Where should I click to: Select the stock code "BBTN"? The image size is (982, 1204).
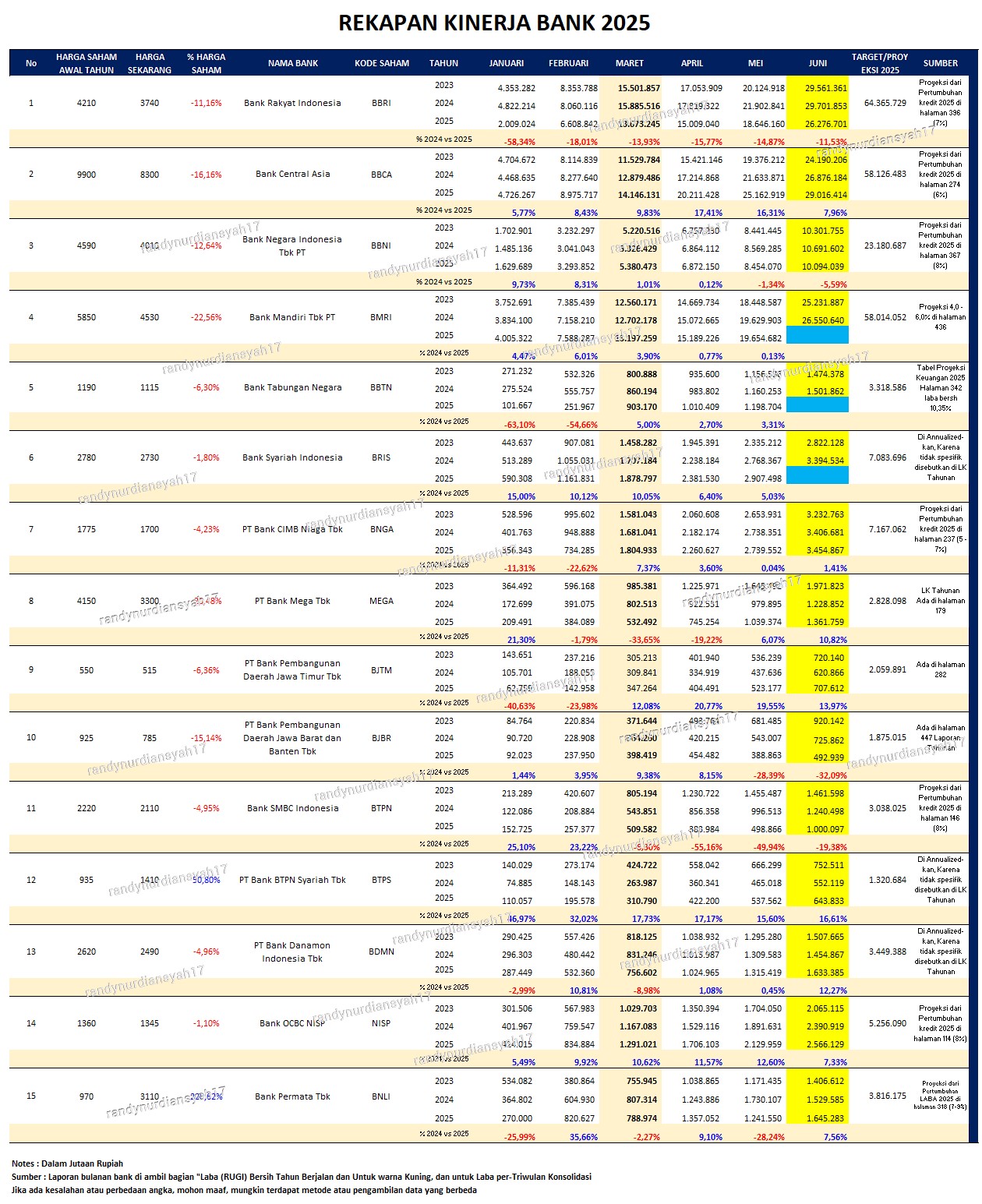(x=381, y=387)
